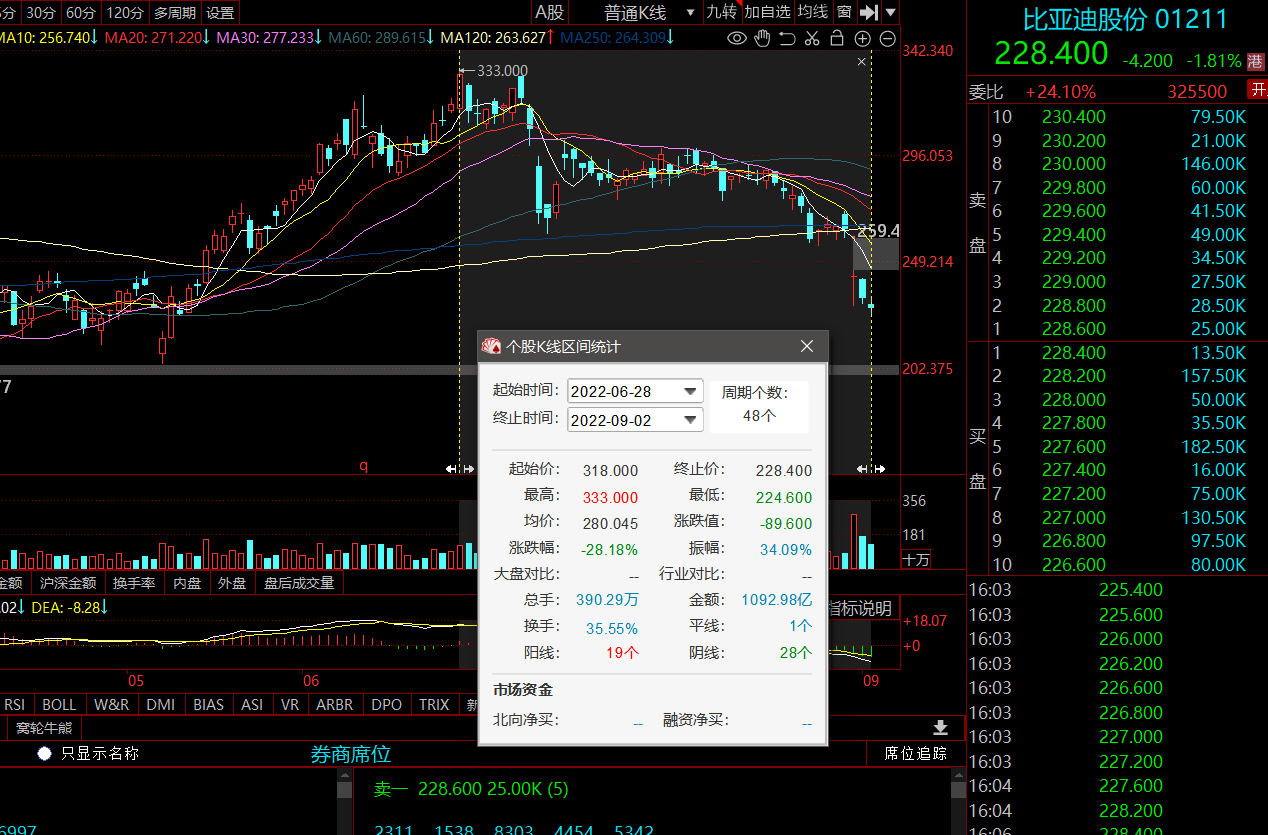The width and height of the screenshot is (1268, 835).
Task: Switch to the 30分 period tab
Action: pyautogui.click(x=41, y=12)
